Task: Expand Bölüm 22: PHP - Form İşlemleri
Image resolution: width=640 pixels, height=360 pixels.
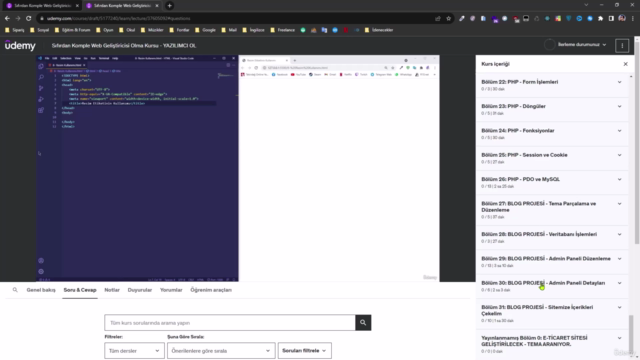Action: (x=552, y=85)
